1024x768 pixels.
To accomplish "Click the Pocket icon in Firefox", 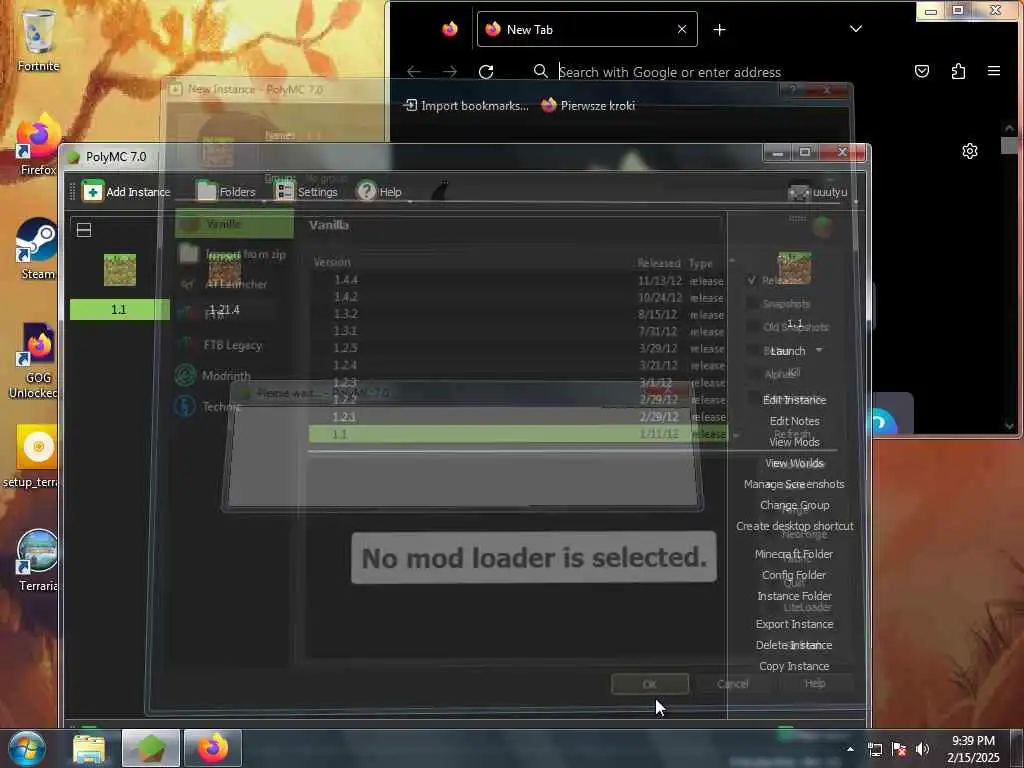I will click(x=921, y=71).
